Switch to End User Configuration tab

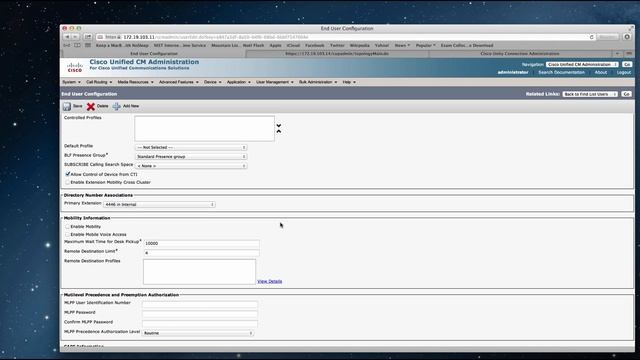(x=154, y=53)
